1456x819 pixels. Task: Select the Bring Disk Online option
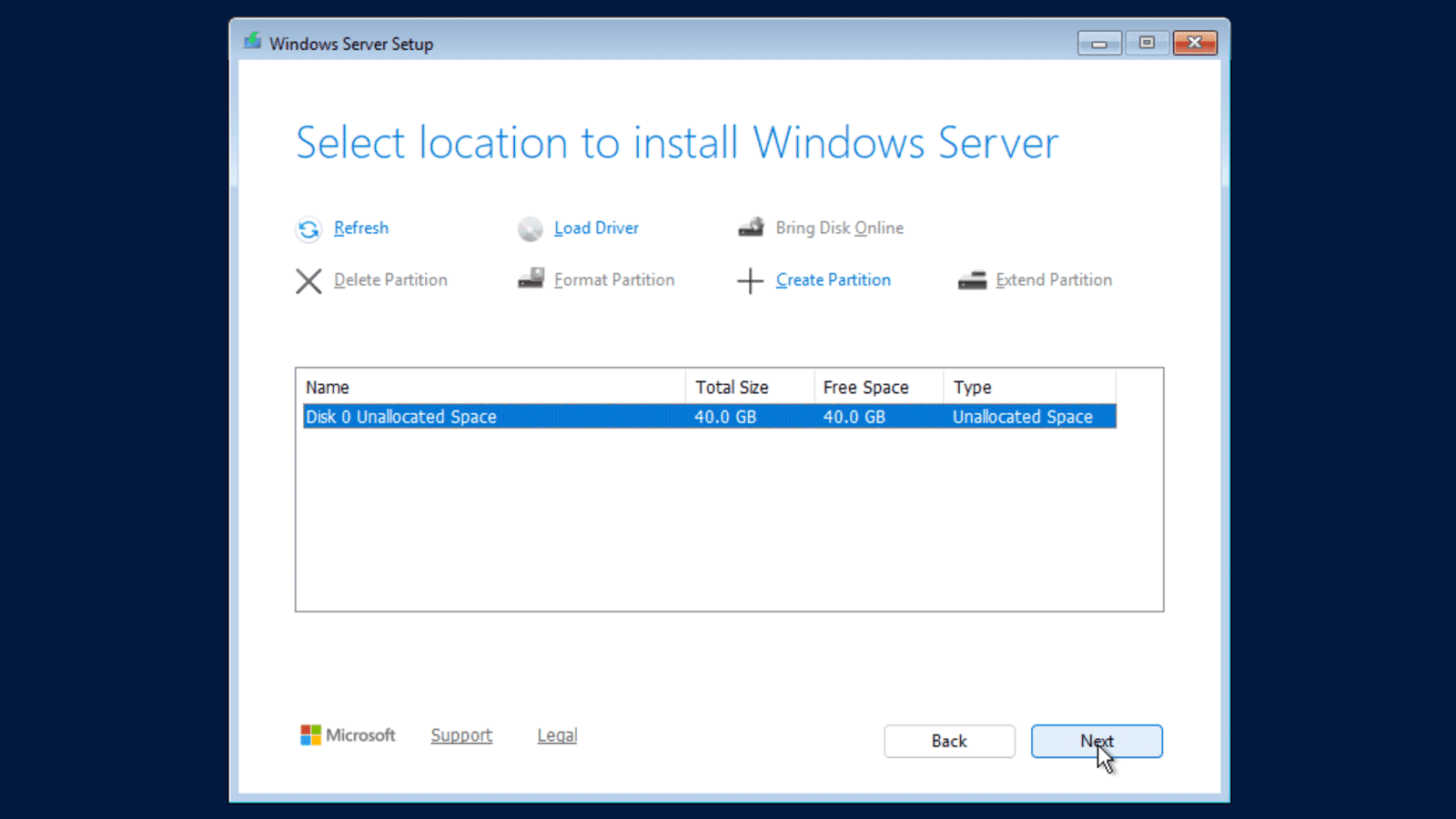point(839,227)
